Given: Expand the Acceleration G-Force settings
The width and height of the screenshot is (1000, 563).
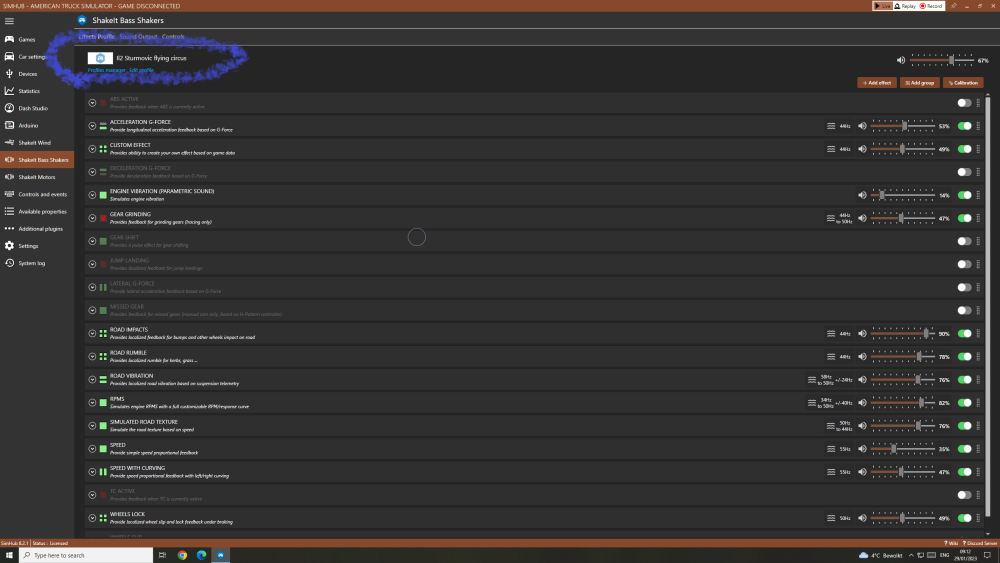Looking at the screenshot, I should pos(92,126).
